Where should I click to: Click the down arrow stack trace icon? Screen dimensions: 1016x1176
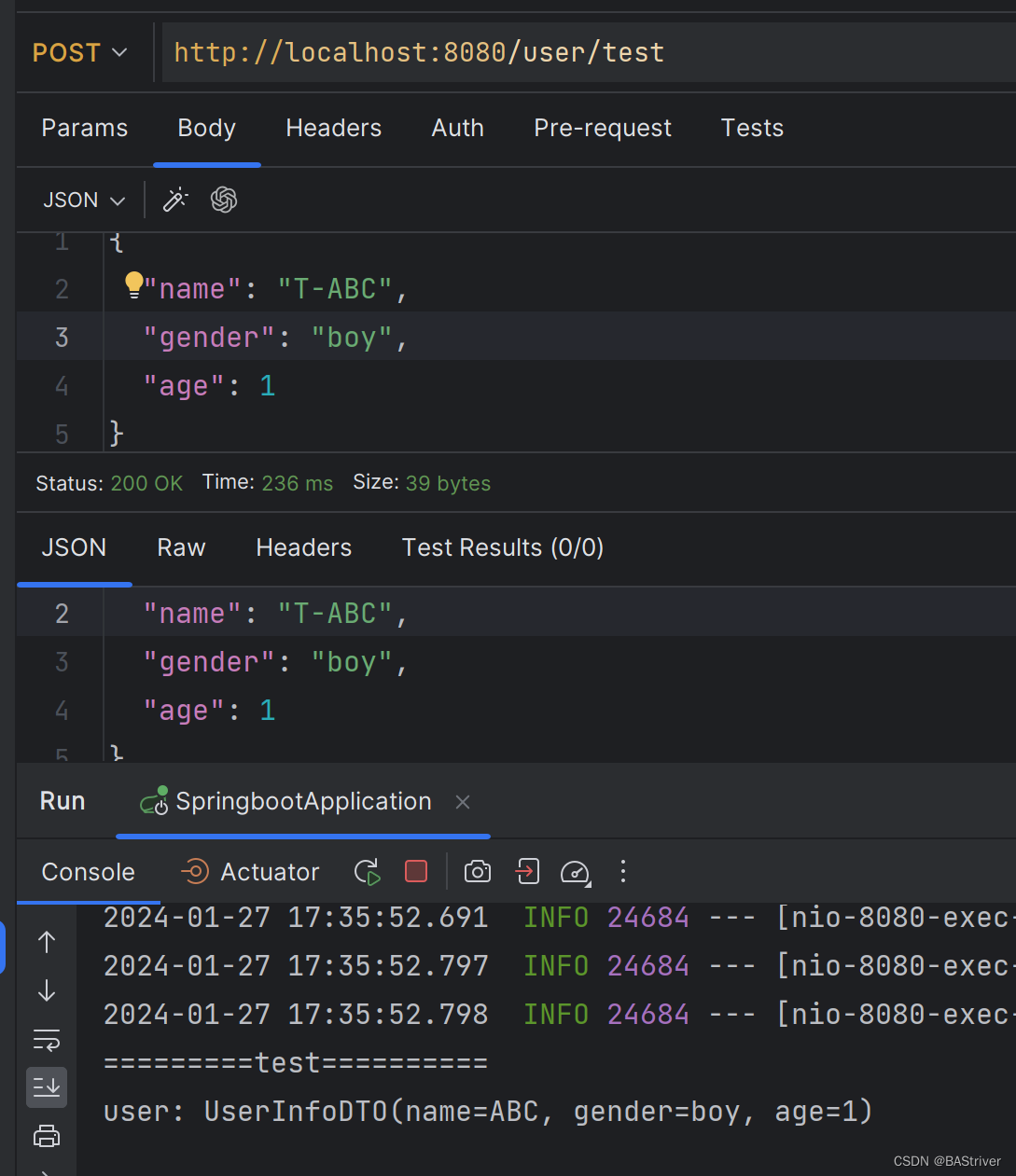[x=47, y=991]
